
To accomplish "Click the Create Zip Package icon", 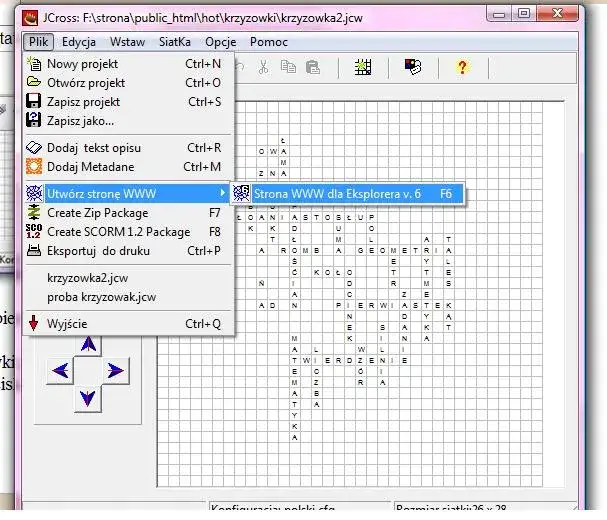I will tap(34, 212).
